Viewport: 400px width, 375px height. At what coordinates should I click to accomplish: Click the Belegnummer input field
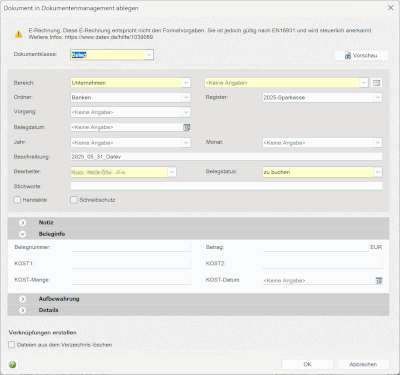[131, 247]
